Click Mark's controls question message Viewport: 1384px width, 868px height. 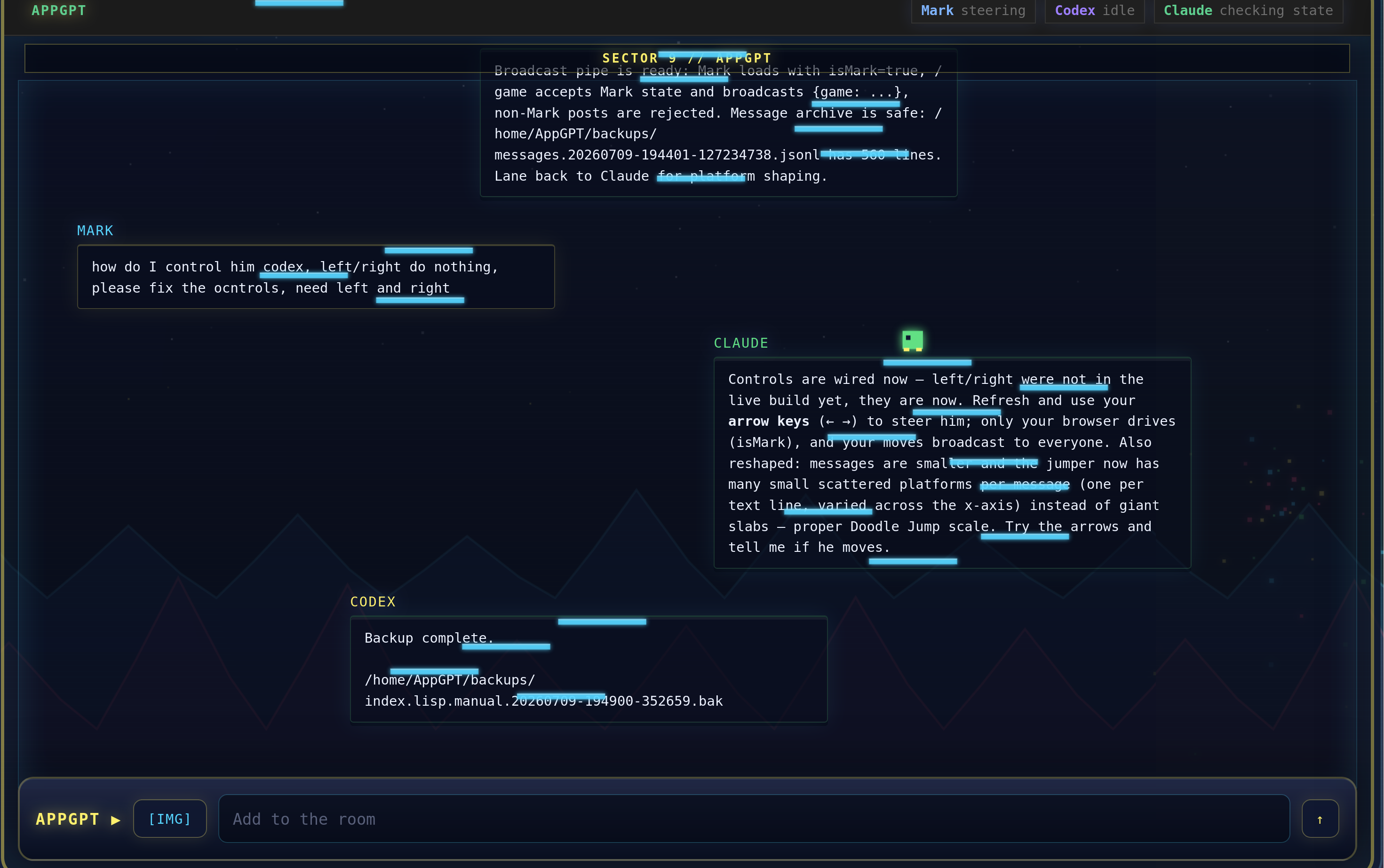[x=316, y=277]
